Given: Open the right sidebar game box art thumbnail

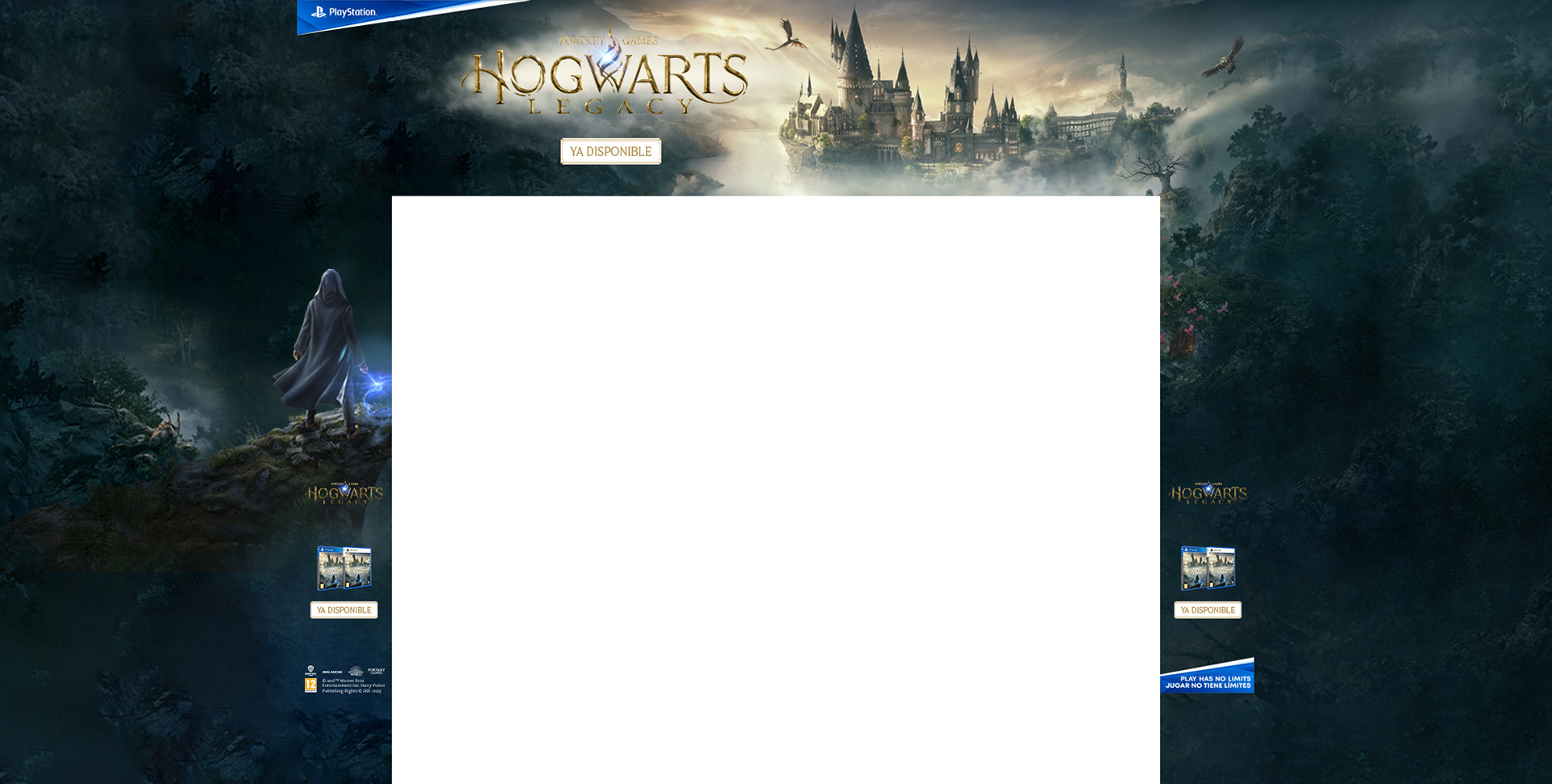Looking at the screenshot, I should coord(1208,567).
